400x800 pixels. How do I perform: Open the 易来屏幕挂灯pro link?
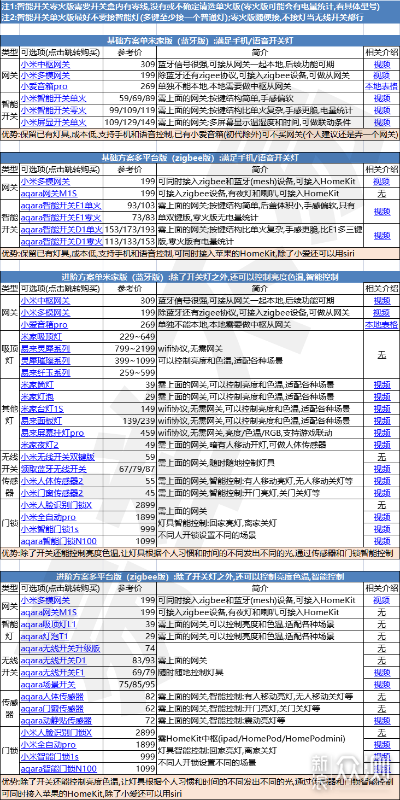tap(52, 433)
